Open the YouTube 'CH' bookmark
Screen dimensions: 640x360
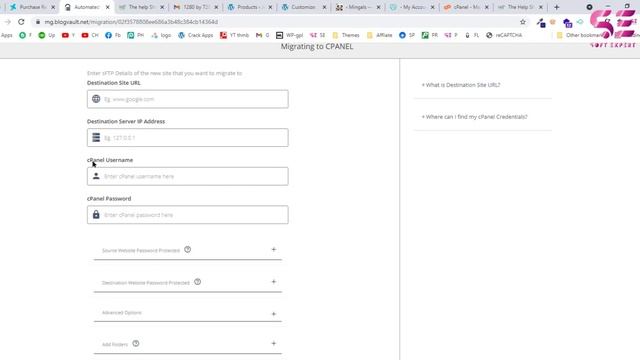tap(90, 36)
